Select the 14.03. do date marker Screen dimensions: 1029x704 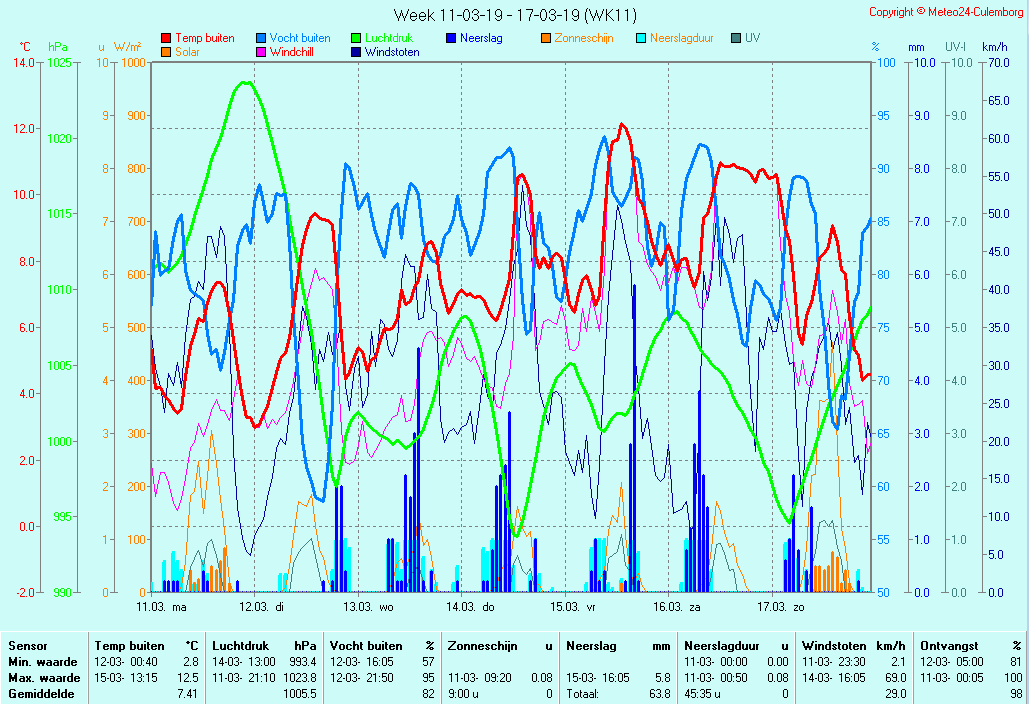(470, 606)
